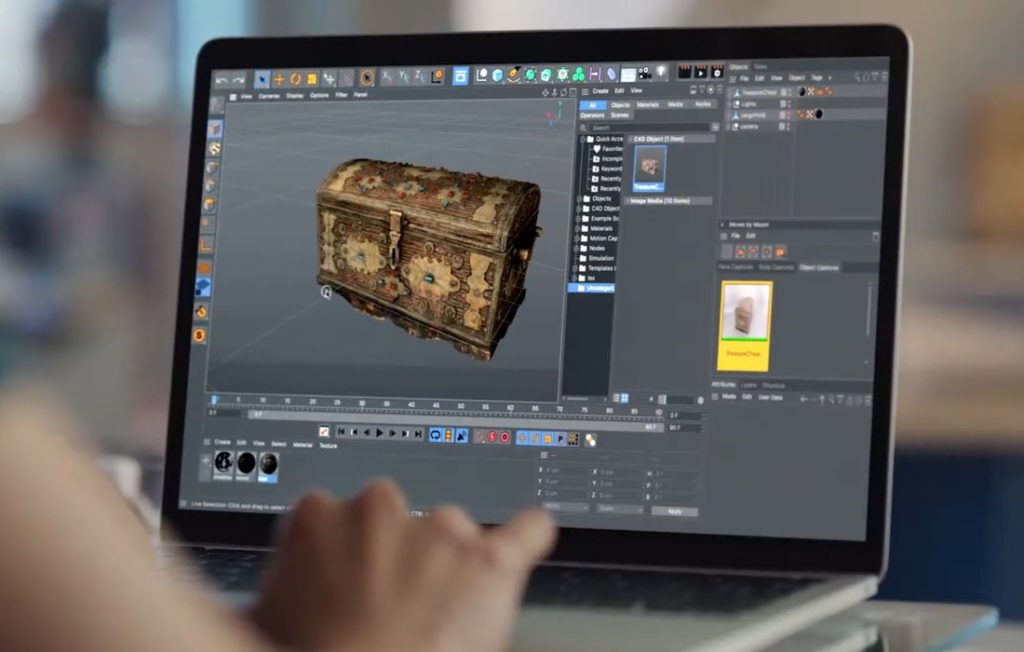Choose the Rotate tool icon

[x=296, y=79]
